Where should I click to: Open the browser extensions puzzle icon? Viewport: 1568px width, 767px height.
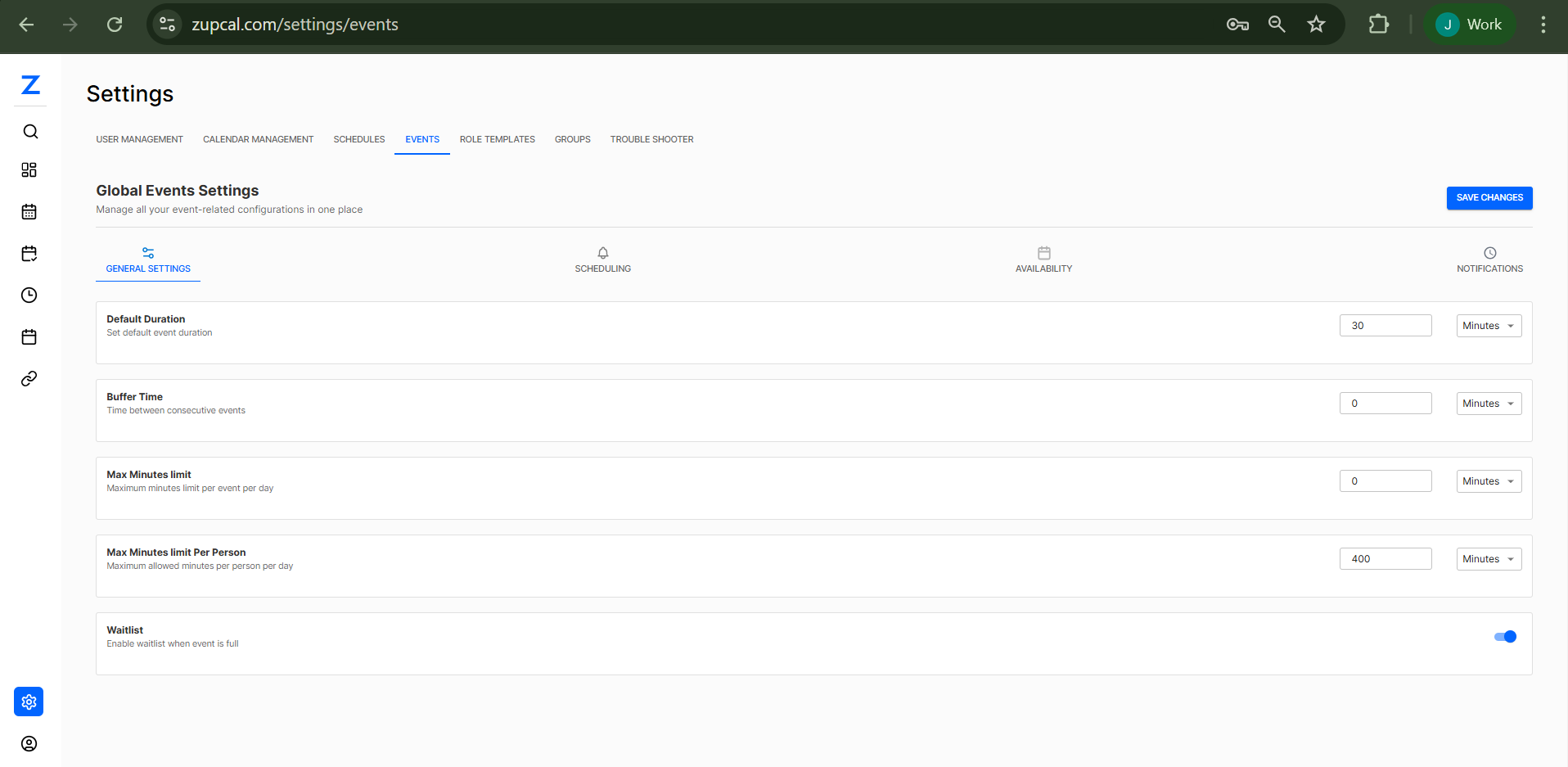click(x=1379, y=25)
